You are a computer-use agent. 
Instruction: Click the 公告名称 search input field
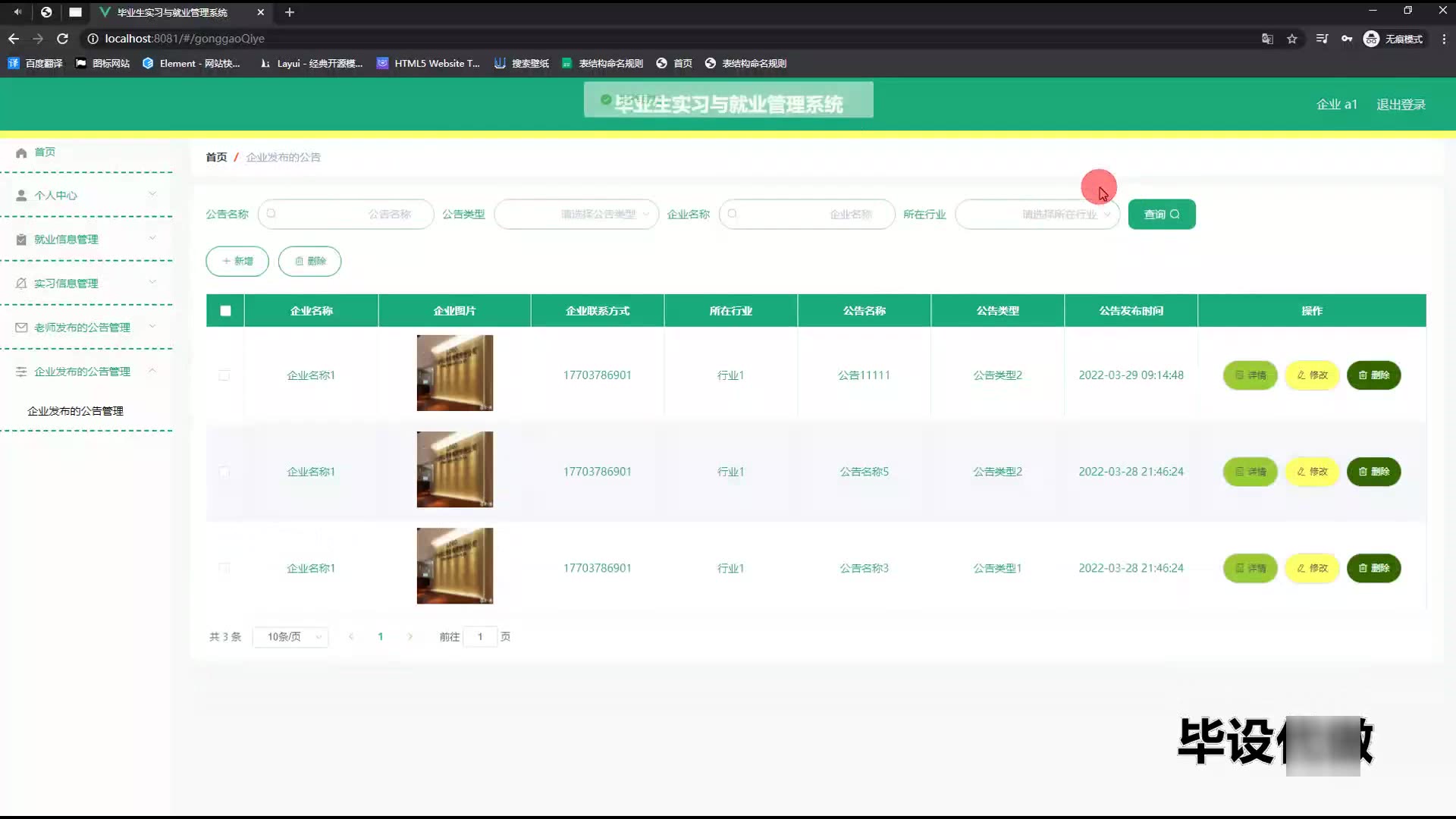tap(346, 215)
